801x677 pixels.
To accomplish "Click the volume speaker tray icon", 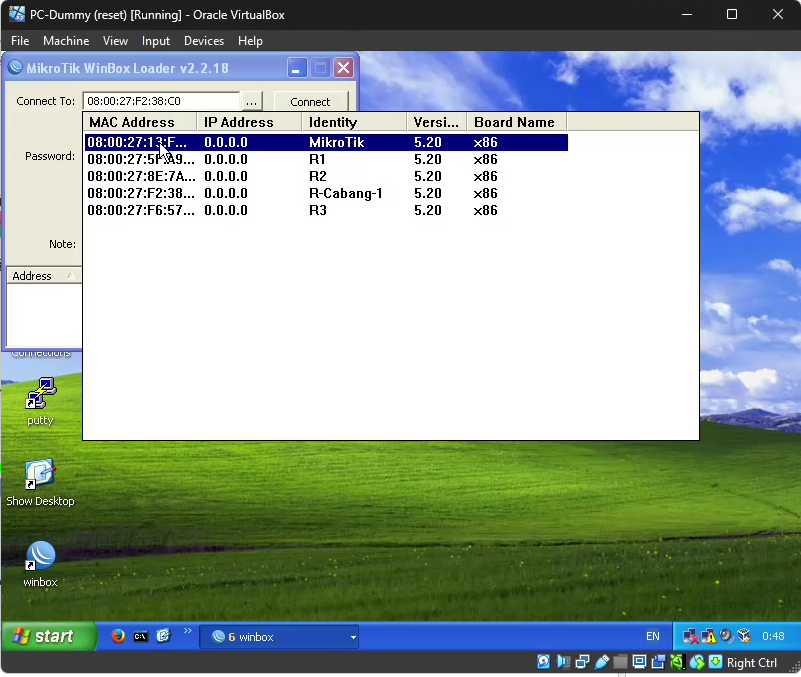I will click(x=725, y=636).
